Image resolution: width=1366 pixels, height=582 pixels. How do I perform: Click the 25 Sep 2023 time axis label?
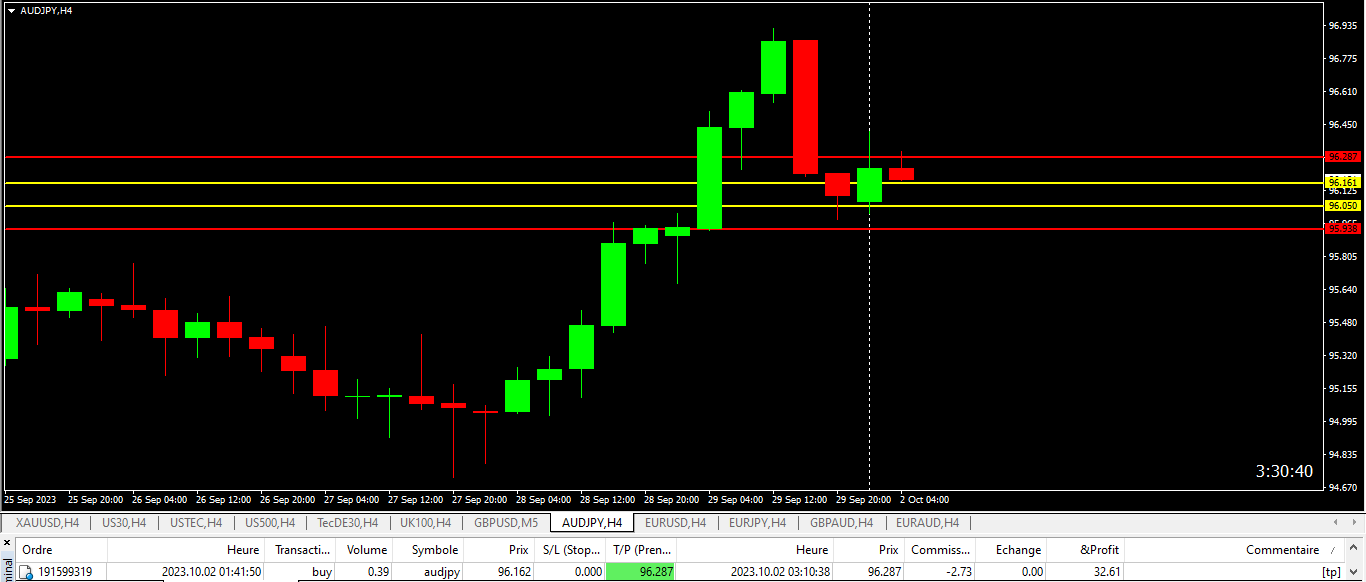(30, 499)
